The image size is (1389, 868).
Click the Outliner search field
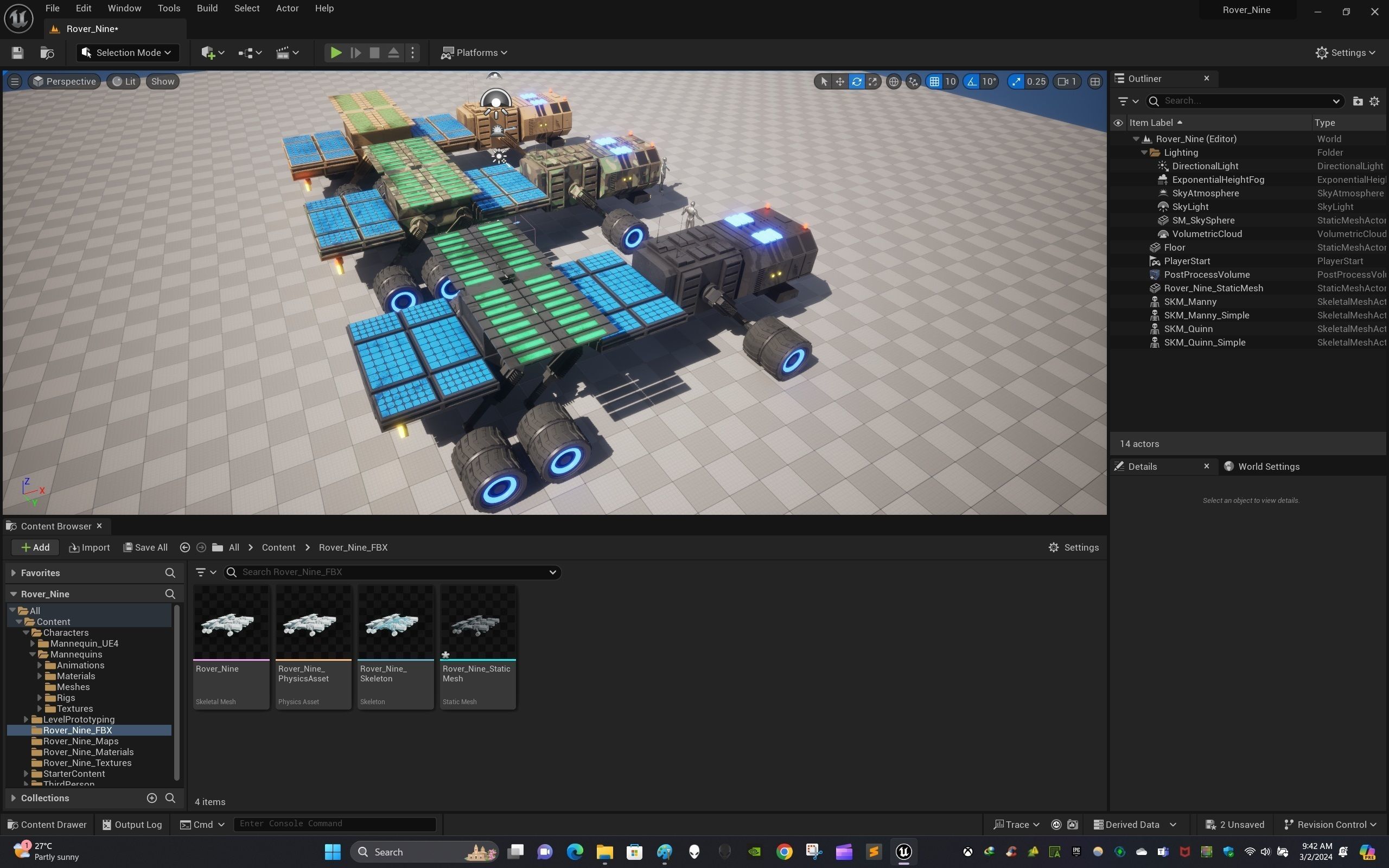tap(1245, 101)
